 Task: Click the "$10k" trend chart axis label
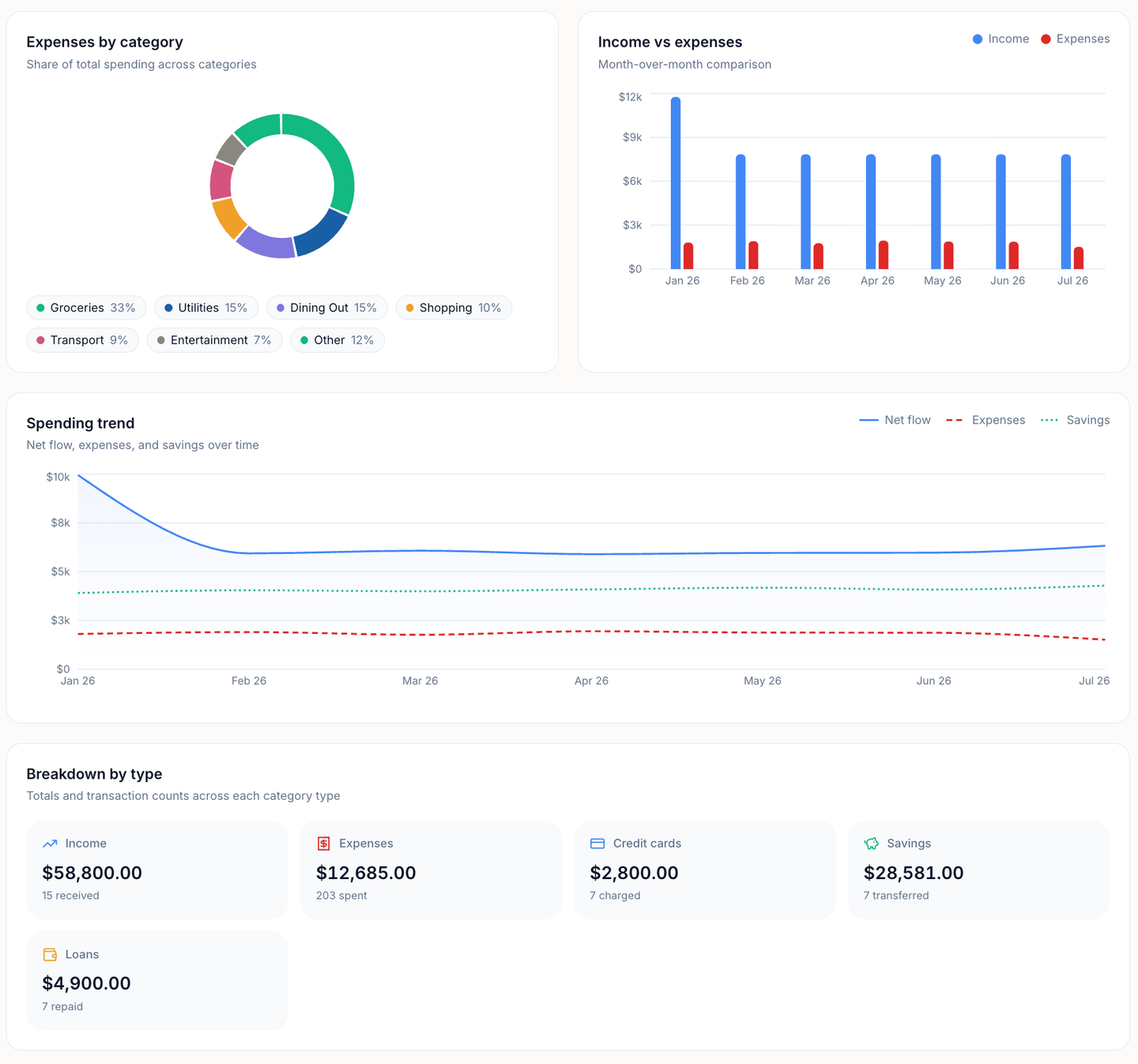click(58, 477)
